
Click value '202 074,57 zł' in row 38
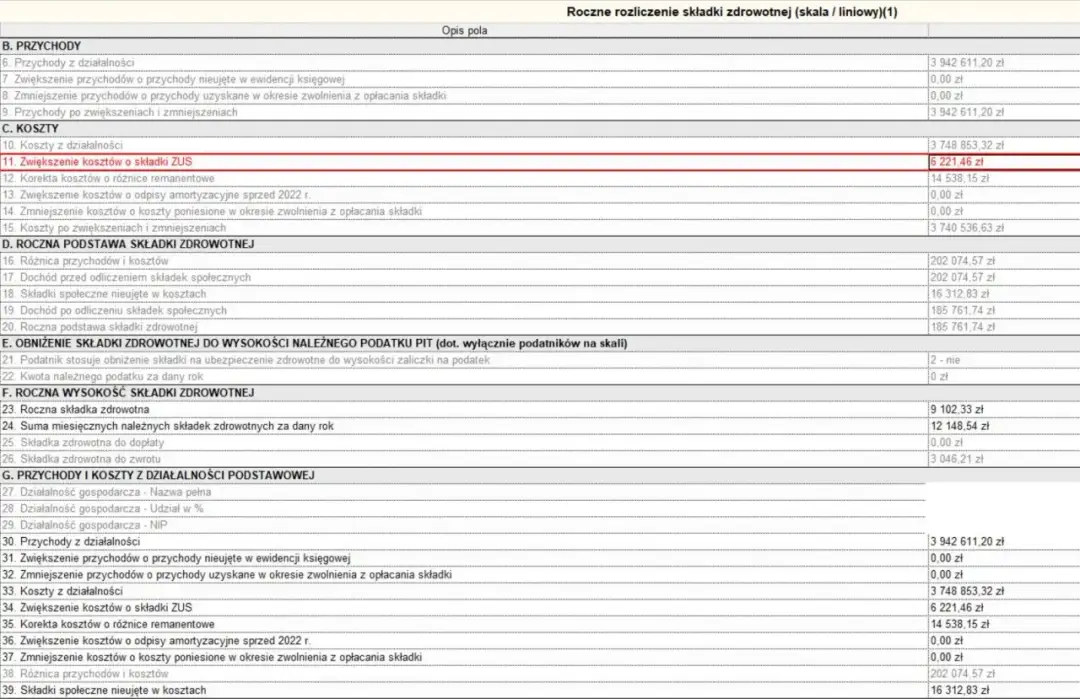[x=963, y=674]
